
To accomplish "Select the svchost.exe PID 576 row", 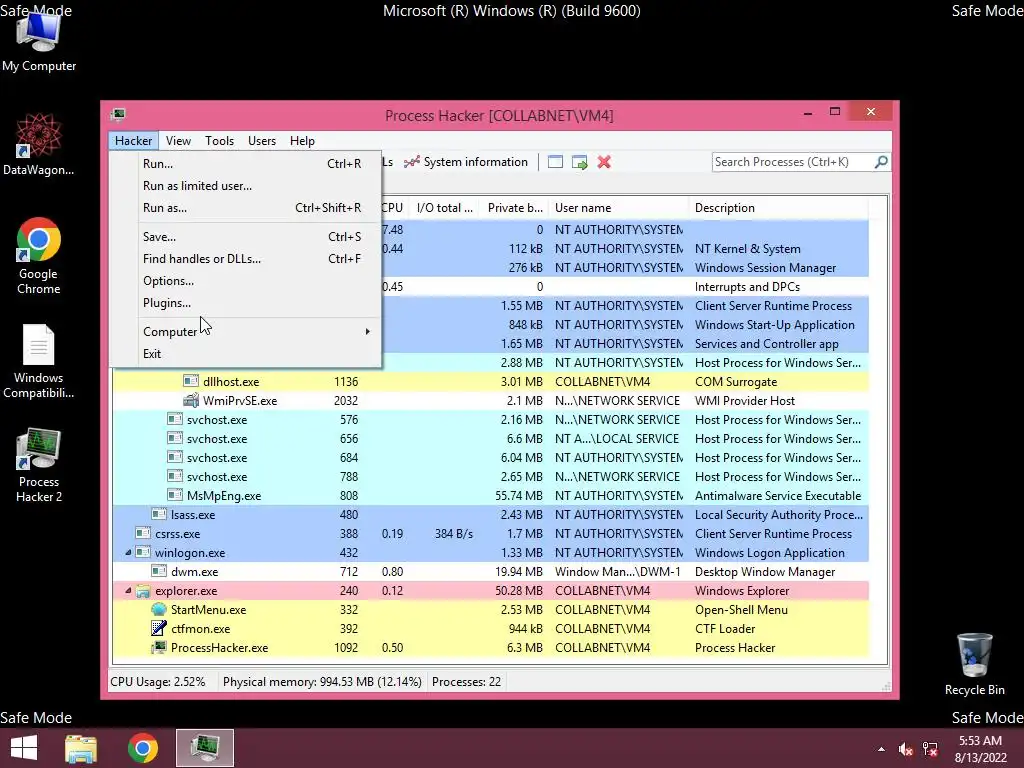I will pyautogui.click(x=490, y=419).
